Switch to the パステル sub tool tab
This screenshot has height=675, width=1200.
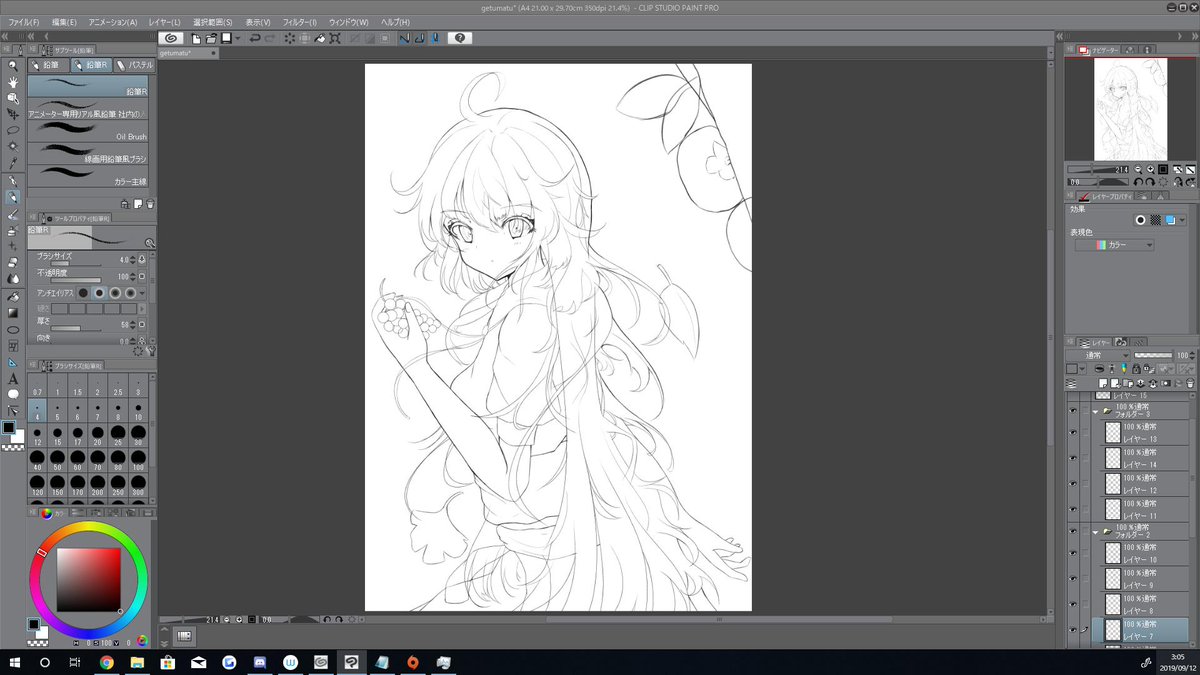point(134,64)
